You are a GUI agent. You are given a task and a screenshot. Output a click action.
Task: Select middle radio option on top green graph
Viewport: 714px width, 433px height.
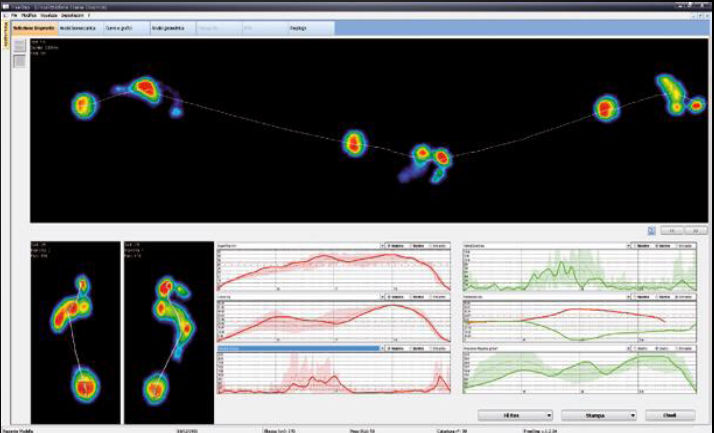point(663,246)
